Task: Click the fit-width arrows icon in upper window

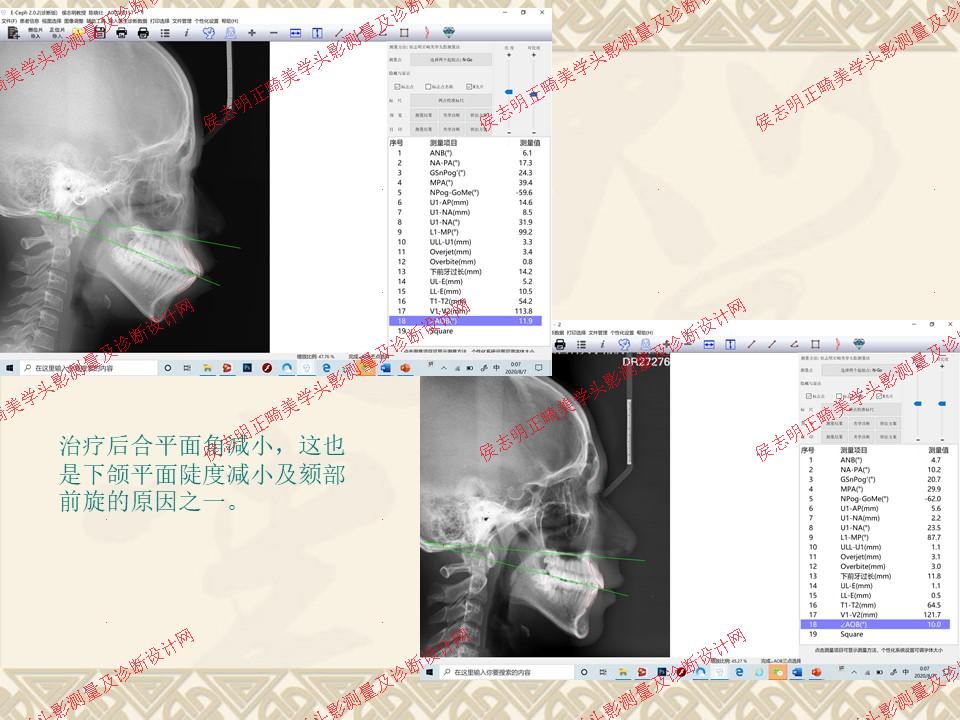Action: coord(295,33)
